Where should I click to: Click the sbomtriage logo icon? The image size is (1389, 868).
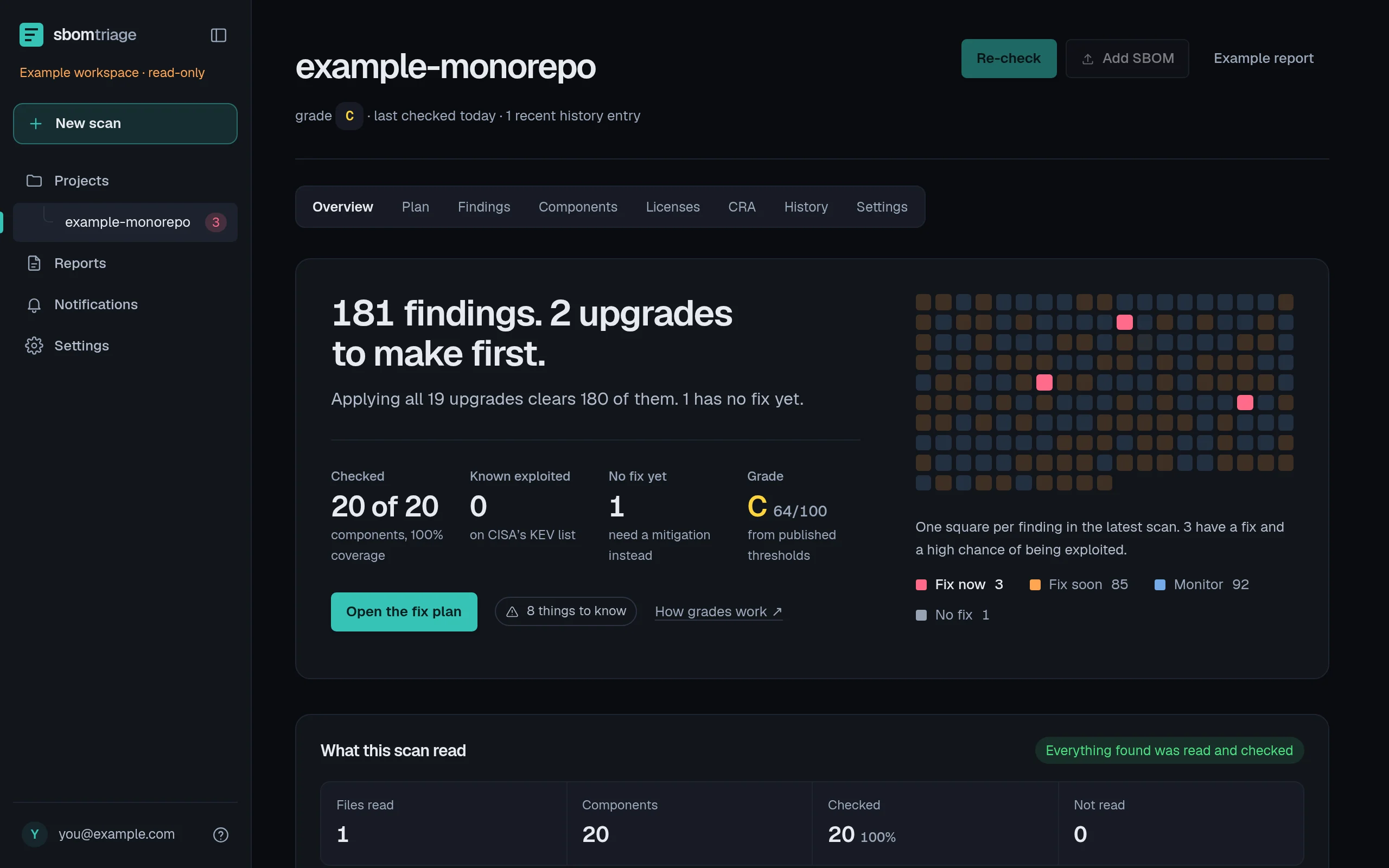pyautogui.click(x=31, y=34)
